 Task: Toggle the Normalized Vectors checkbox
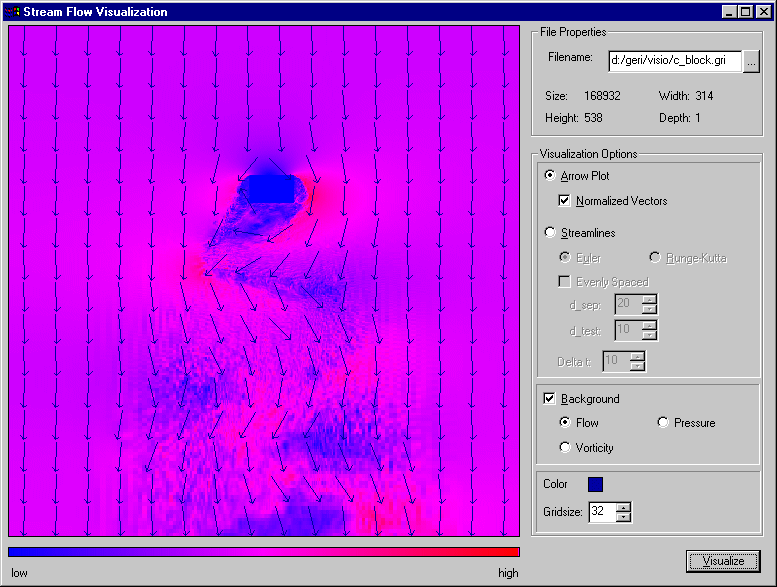point(565,201)
